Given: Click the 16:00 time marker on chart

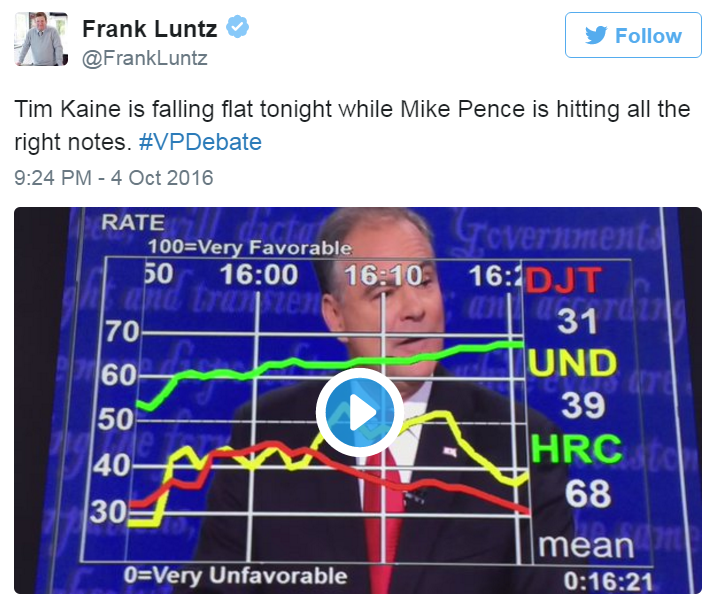Looking at the screenshot, I should tap(259, 275).
